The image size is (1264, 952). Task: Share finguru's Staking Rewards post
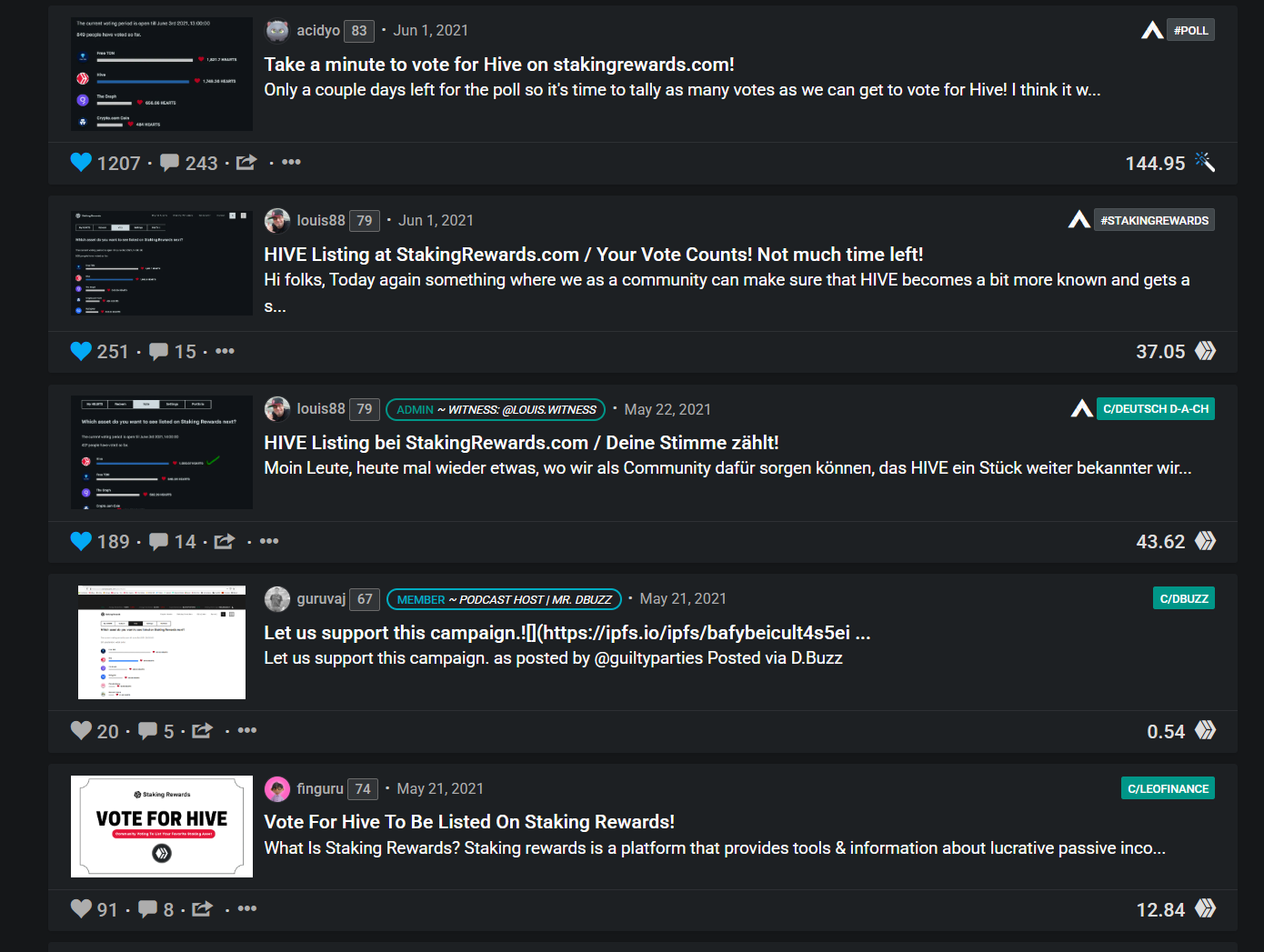pos(203,908)
